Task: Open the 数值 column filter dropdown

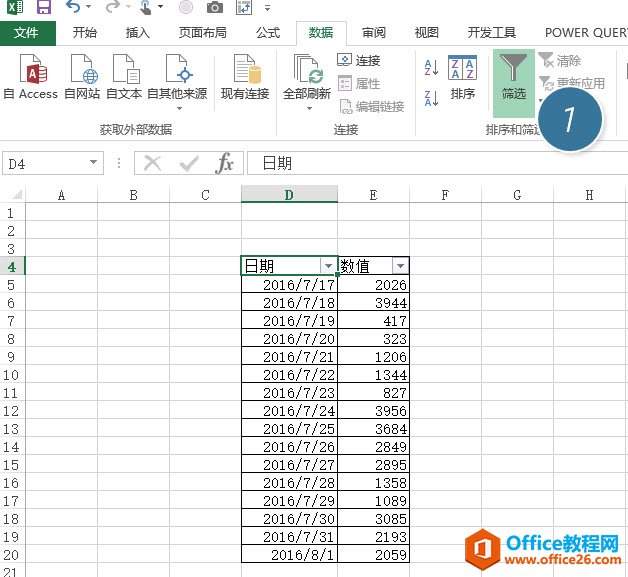Action: pos(400,266)
